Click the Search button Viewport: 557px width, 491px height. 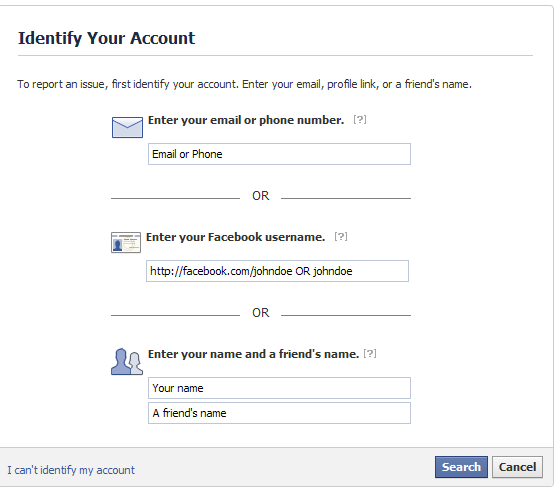pyautogui.click(x=461, y=467)
